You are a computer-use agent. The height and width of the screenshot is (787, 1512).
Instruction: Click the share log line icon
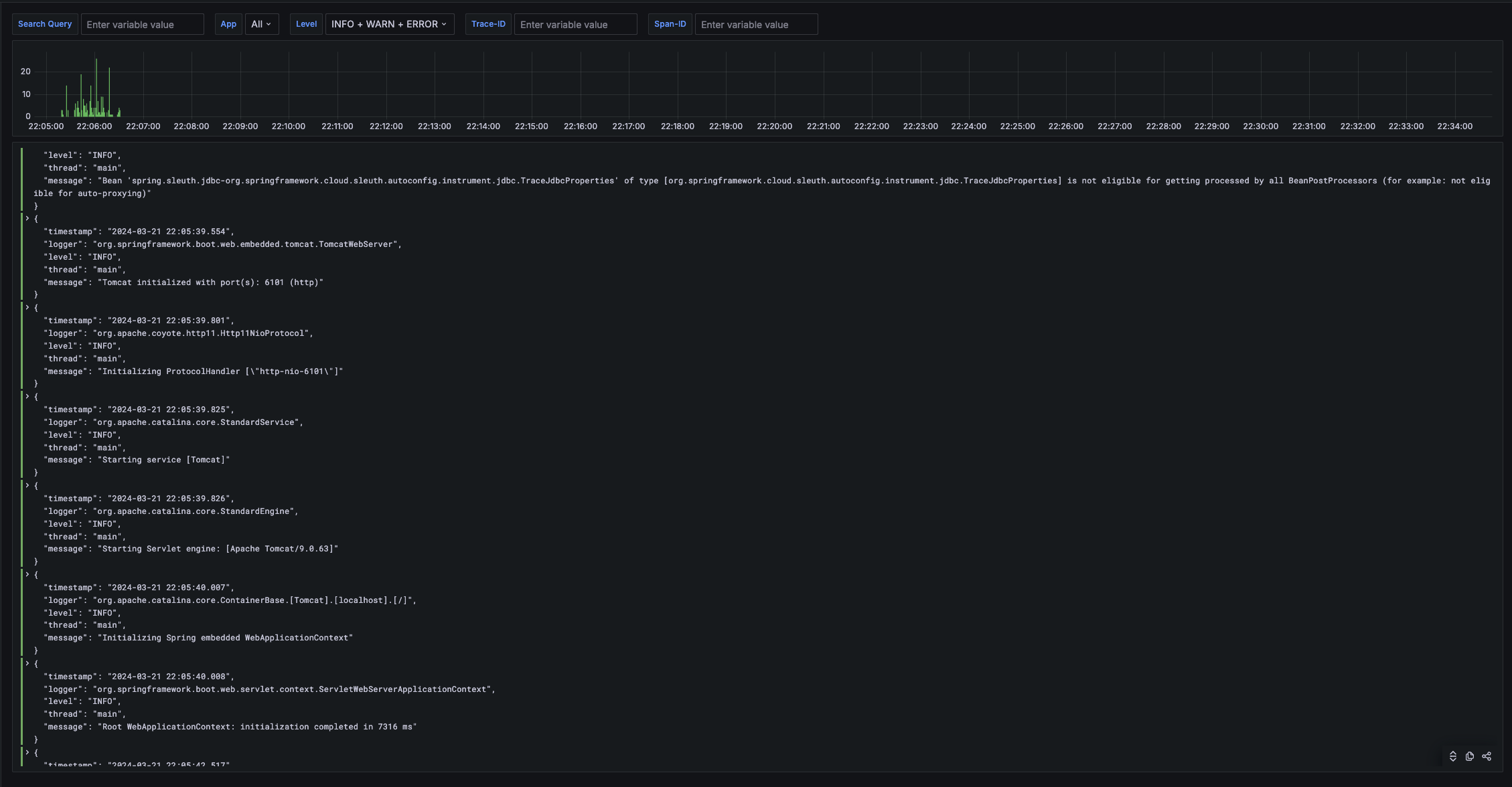click(x=1487, y=756)
